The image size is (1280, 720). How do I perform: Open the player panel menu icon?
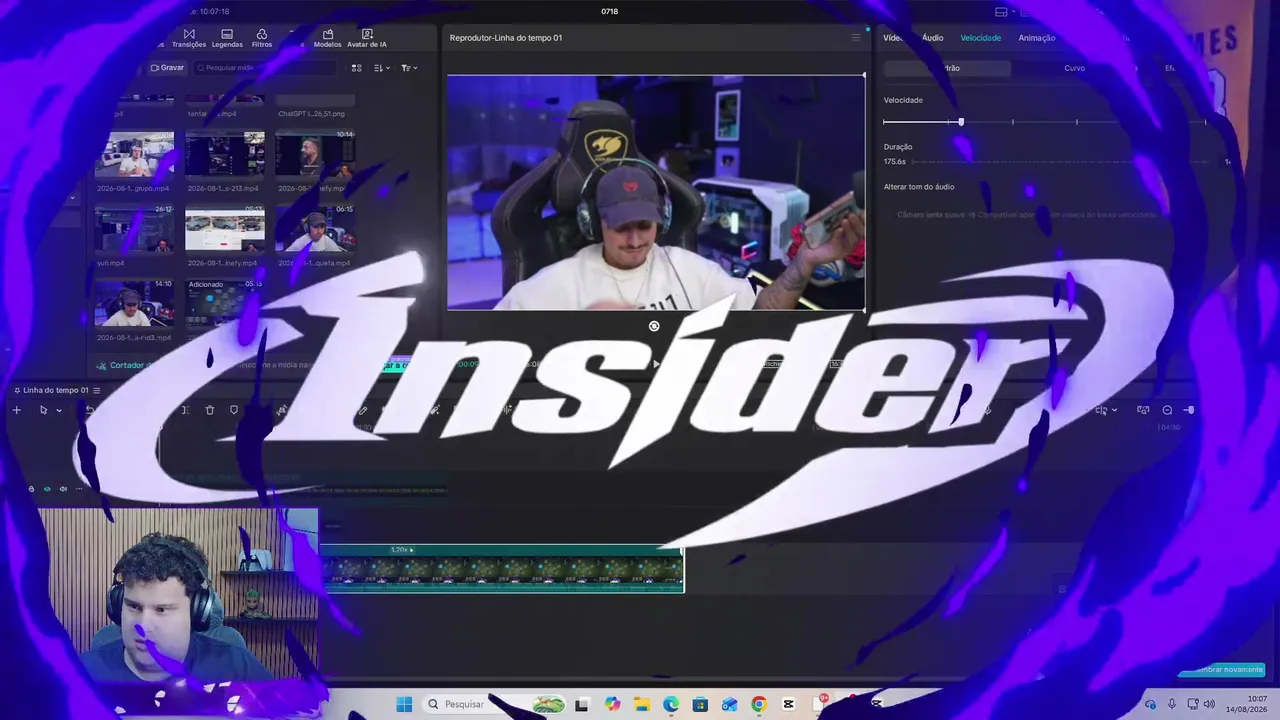pyautogui.click(x=855, y=38)
